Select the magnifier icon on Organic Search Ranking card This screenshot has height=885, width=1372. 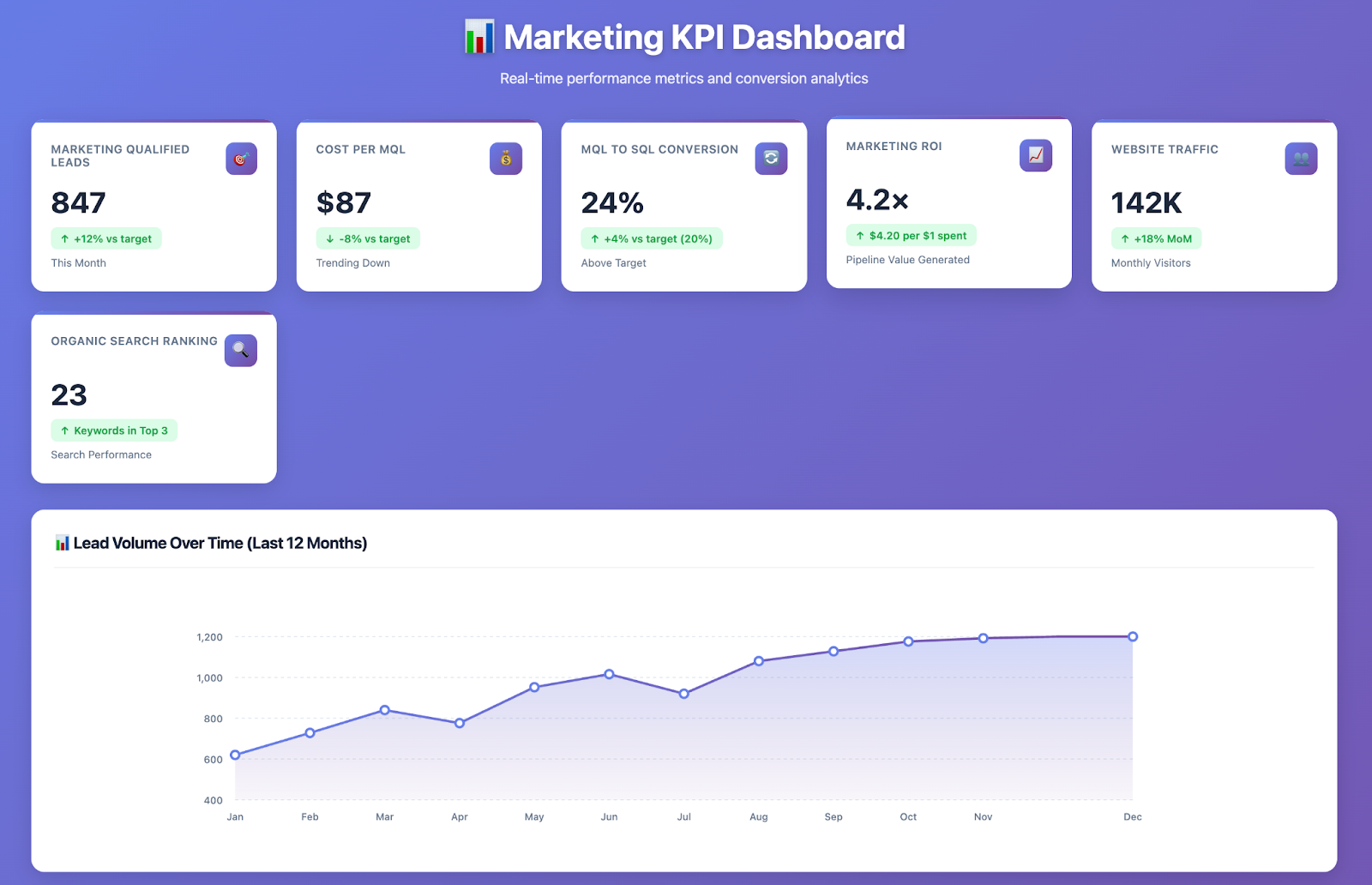240,350
